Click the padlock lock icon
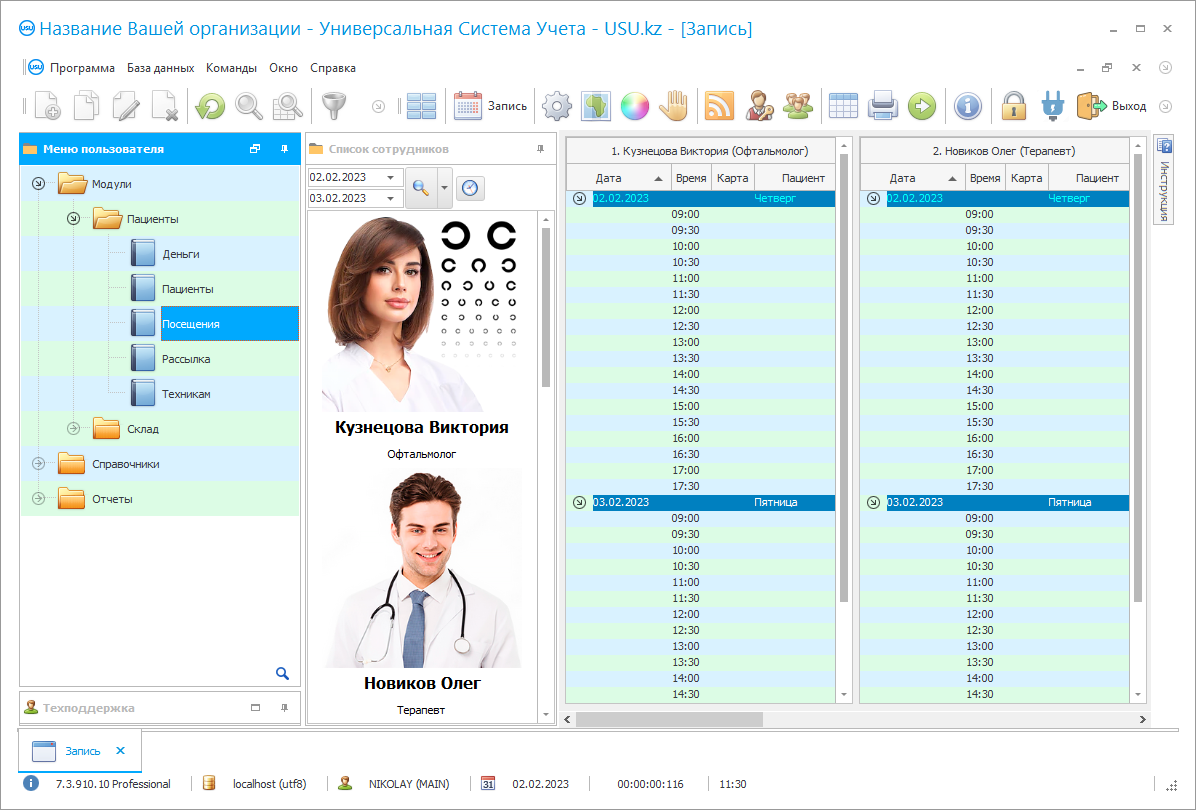The height and width of the screenshot is (810, 1196). pyautogui.click(x=1014, y=106)
